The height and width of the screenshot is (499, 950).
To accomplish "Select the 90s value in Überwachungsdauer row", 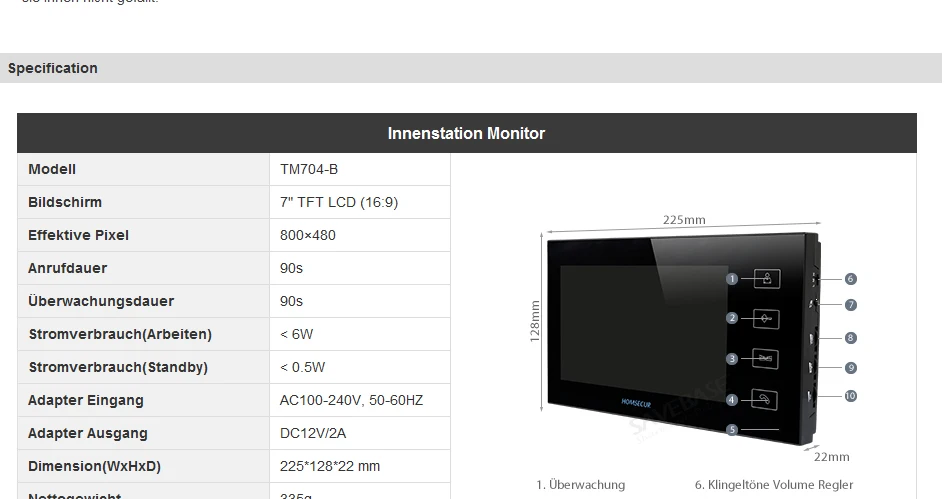I will click(291, 301).
